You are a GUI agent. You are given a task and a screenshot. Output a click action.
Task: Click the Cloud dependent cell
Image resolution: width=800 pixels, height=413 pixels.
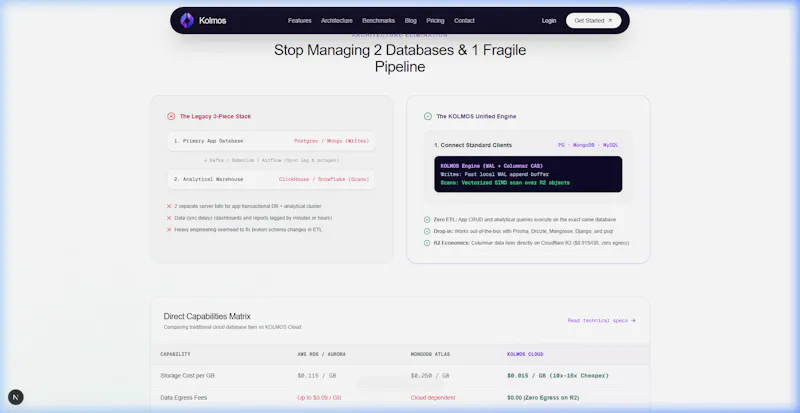433,398
